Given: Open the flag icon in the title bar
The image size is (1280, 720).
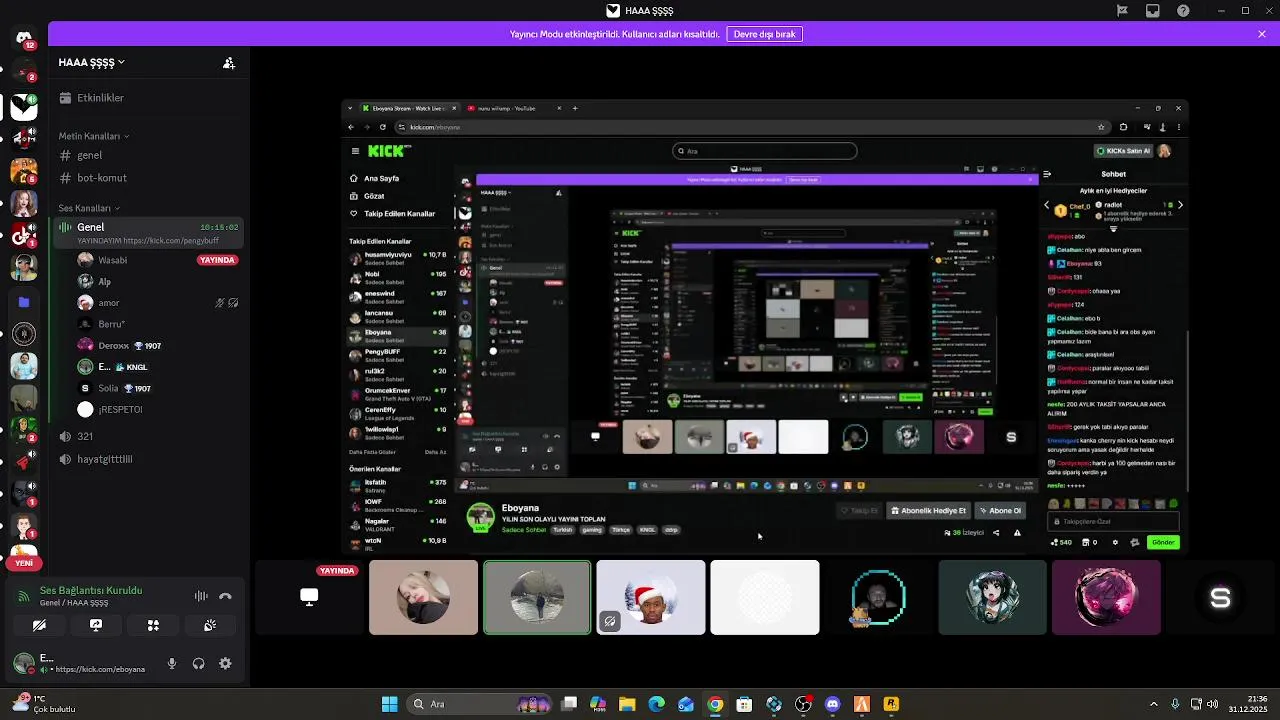Looking at the screenshot, I should click(1123, 11).
